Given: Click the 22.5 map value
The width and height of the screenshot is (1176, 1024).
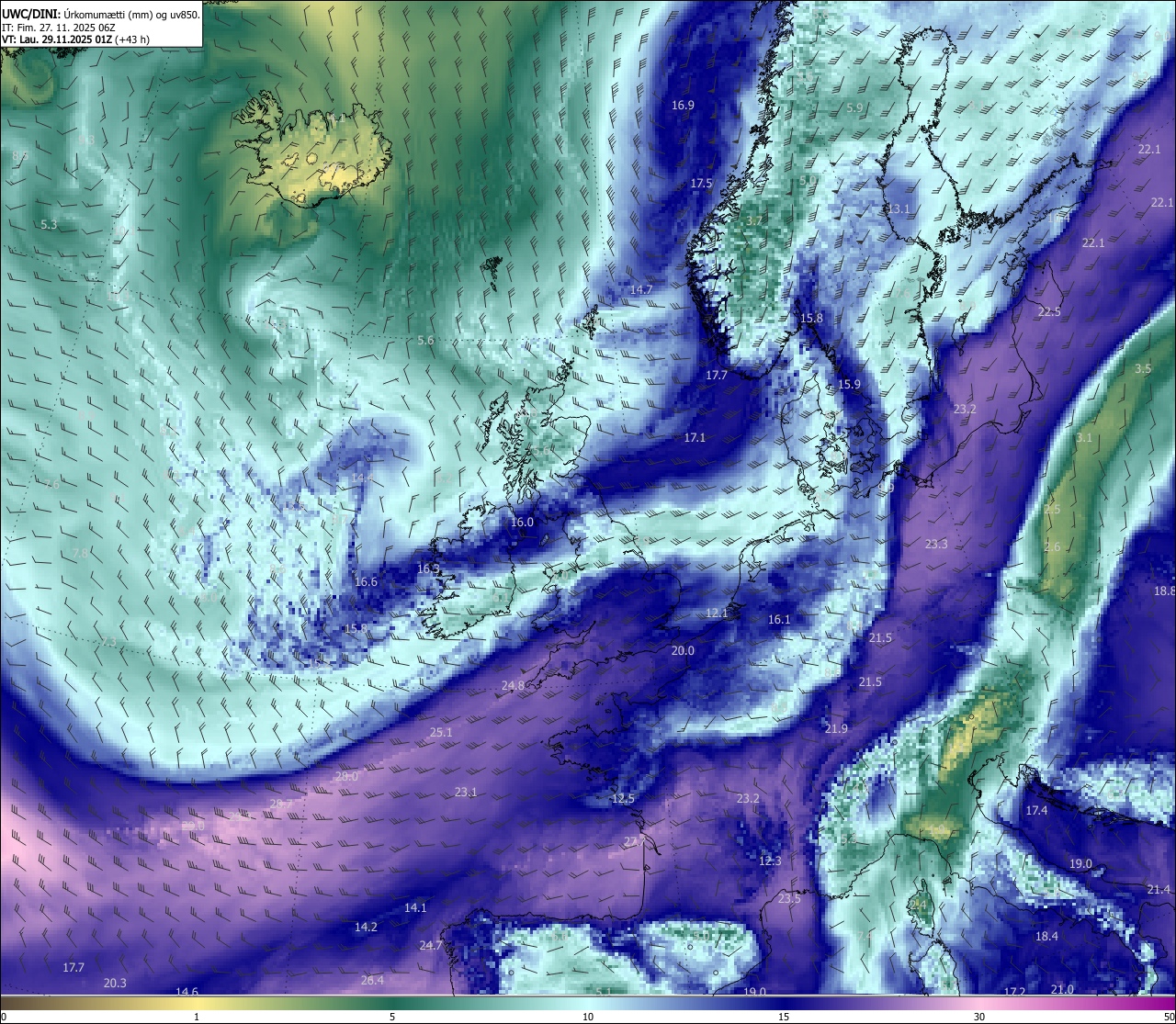Looking at the screenshot, I should point(1049,312).
